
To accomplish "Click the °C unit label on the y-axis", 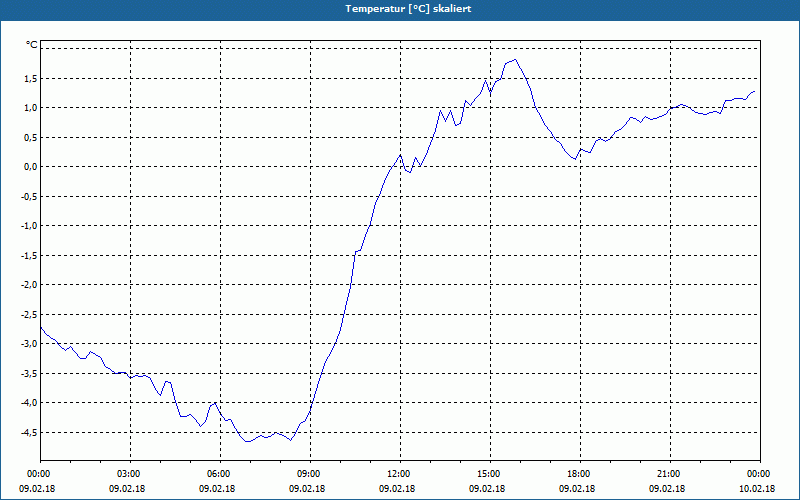I will [32, 45].
